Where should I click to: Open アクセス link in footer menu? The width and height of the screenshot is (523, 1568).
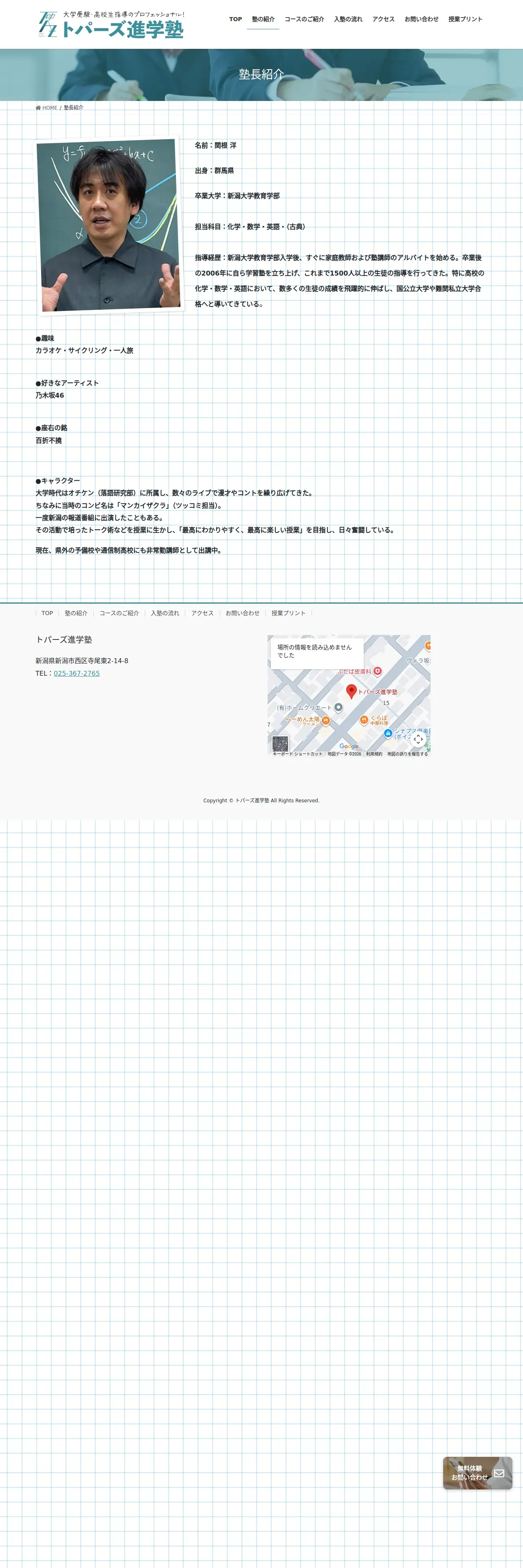[203, 613]
